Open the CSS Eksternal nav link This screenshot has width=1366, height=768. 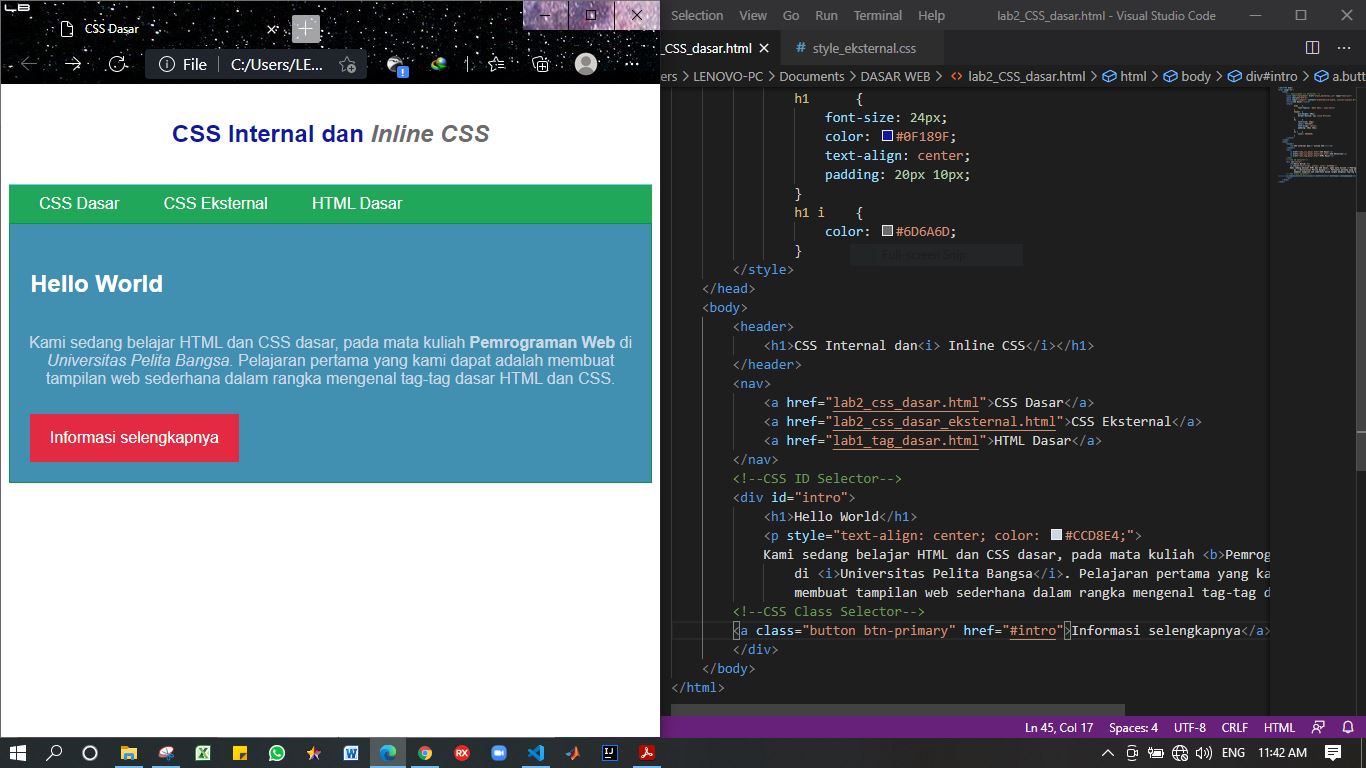[216, 203]
